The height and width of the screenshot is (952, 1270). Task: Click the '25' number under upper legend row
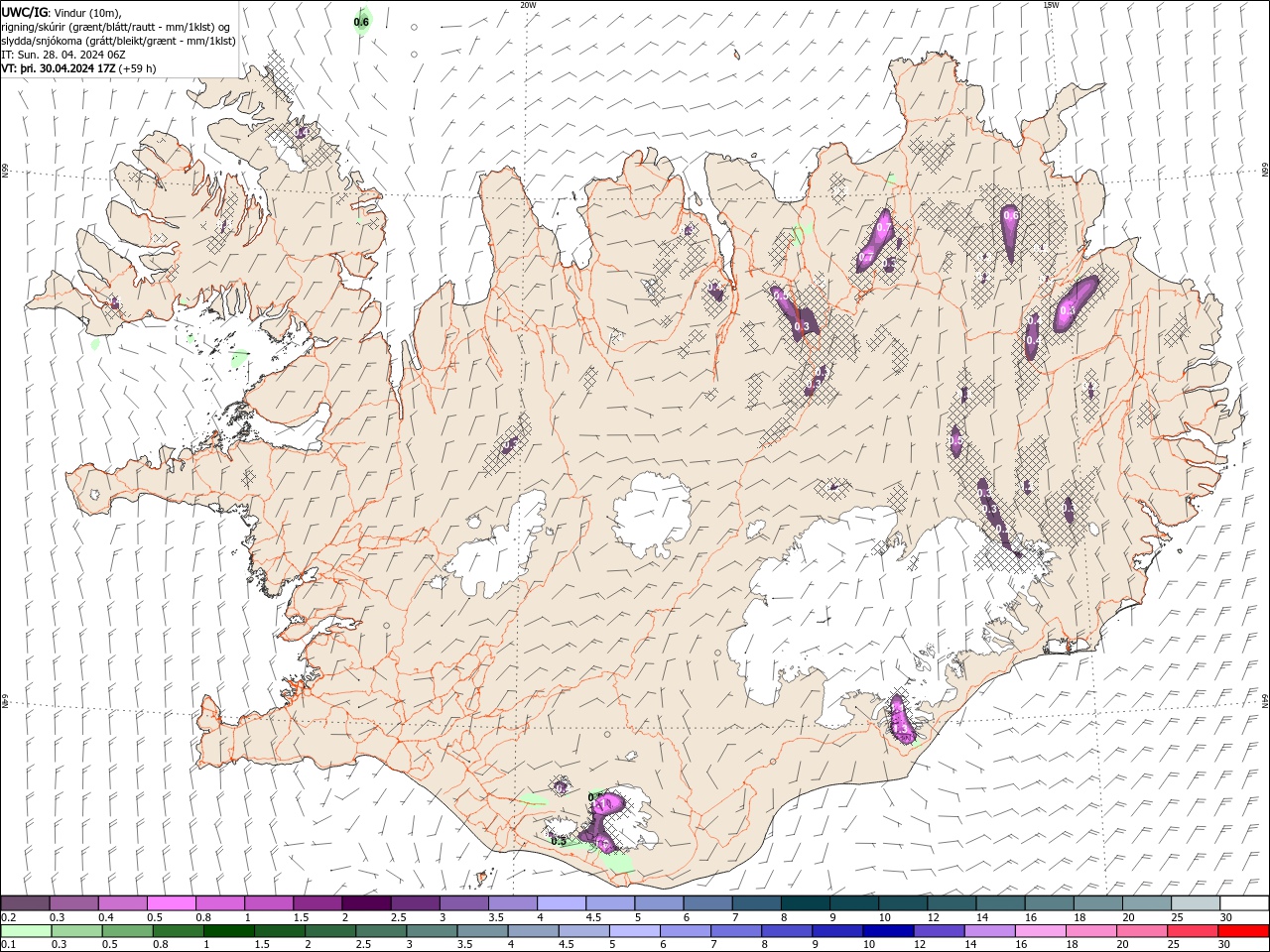click(x=1176, y=917)
